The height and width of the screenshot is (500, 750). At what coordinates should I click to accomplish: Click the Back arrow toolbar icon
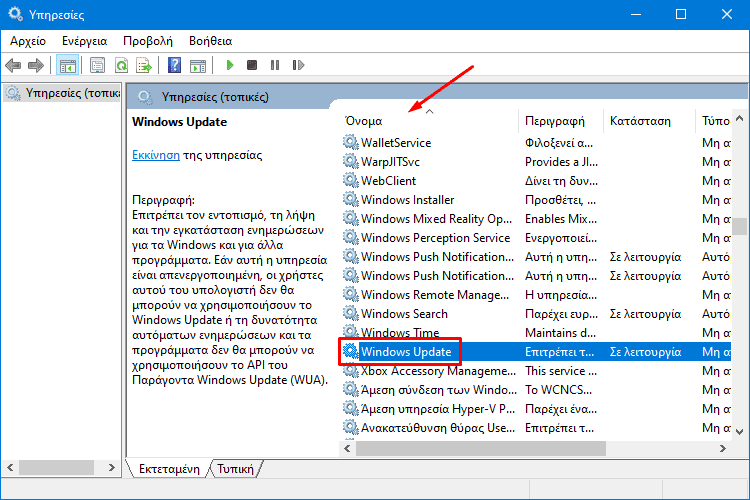pyautogui.click(x=13, y=65)
